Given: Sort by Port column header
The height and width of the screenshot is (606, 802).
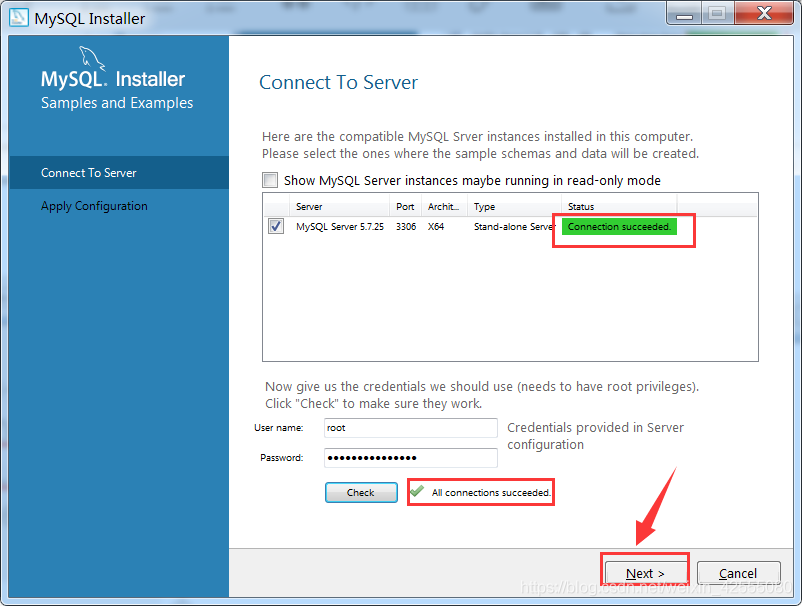Looking at the screenshot, I should (405, 207).
